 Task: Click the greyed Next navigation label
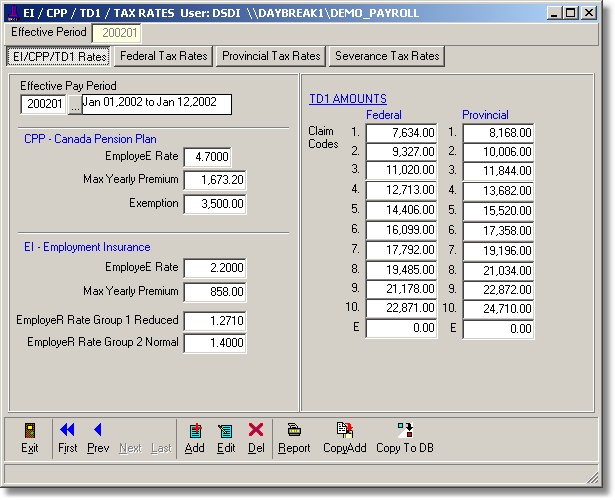click(x=130, y=448)
